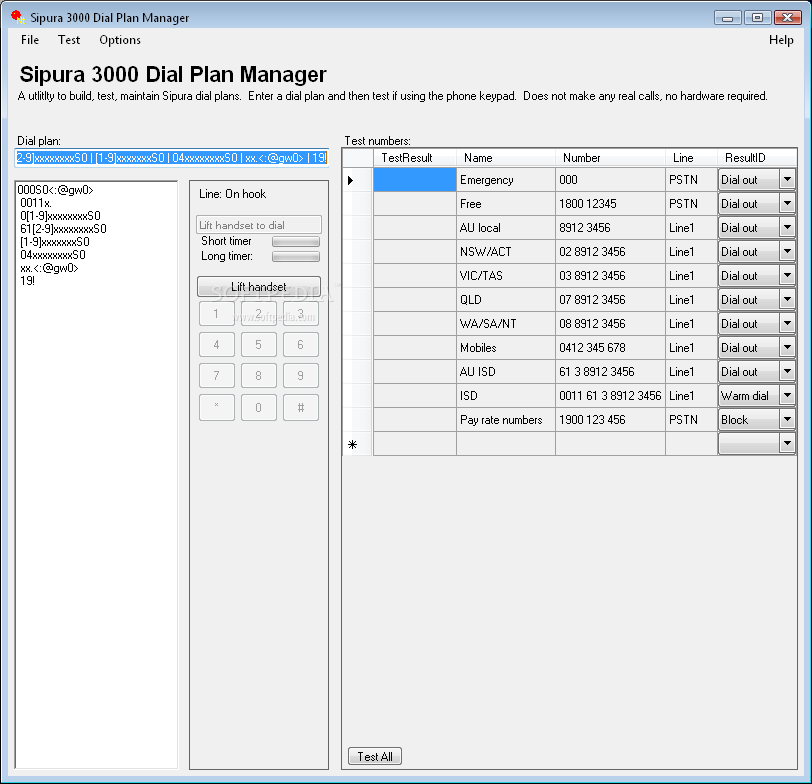
Task: Click into the Dial plan text field
Action: pyautogui.click(x=171, y=158)
